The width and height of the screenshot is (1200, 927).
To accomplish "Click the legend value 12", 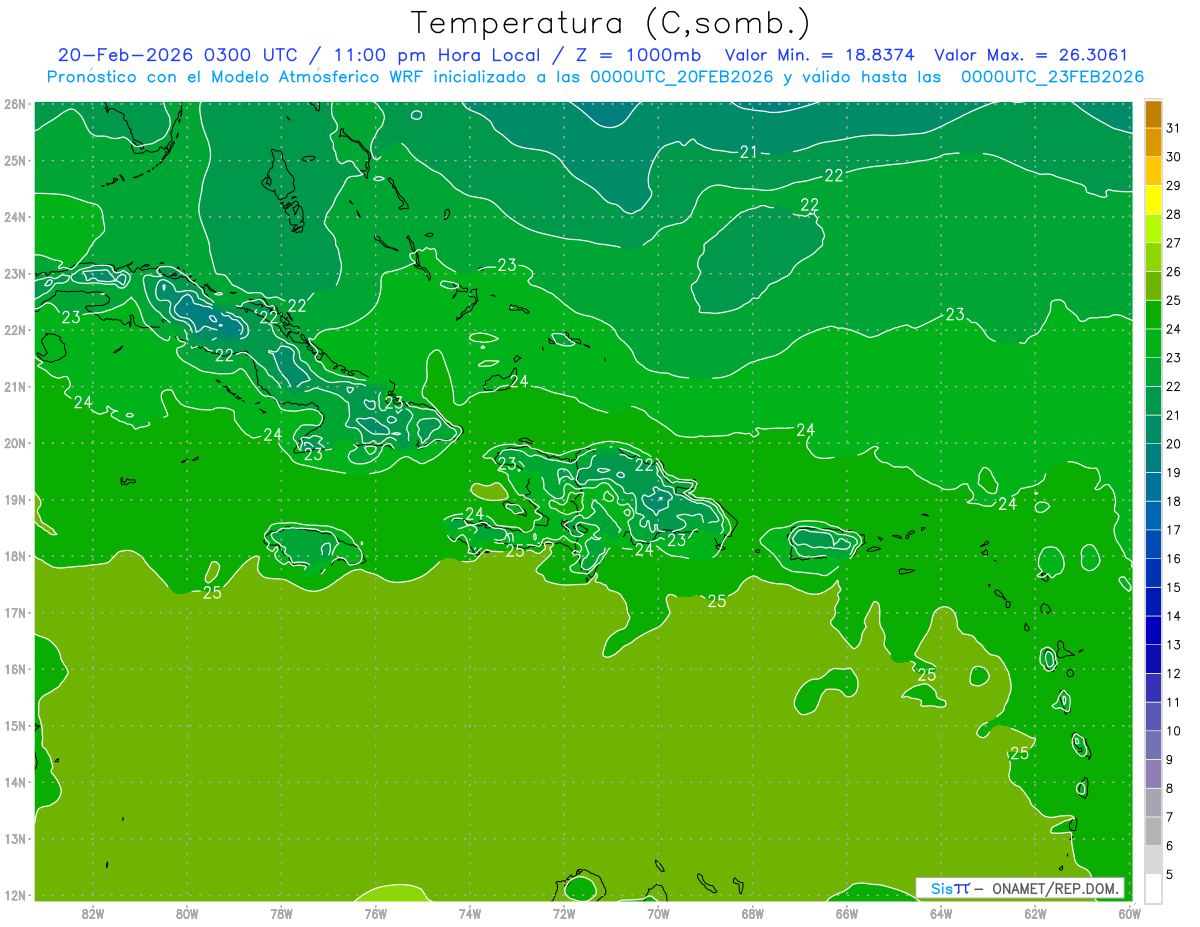I will 1173,674.
